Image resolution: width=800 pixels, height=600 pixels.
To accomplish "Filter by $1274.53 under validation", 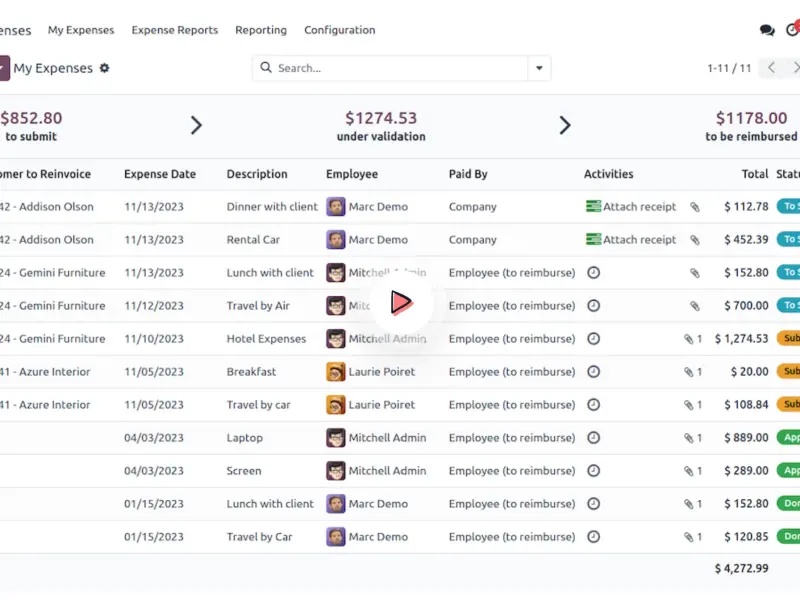I will pos(380,126).
